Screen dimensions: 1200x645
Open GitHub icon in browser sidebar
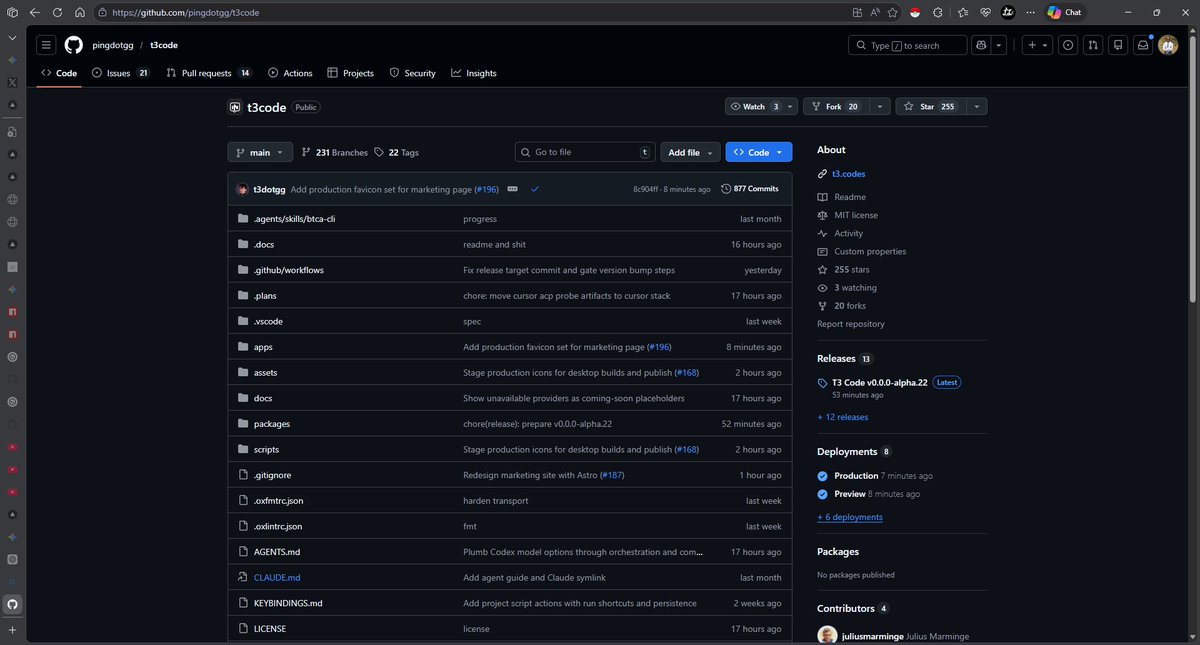point(12,604)
